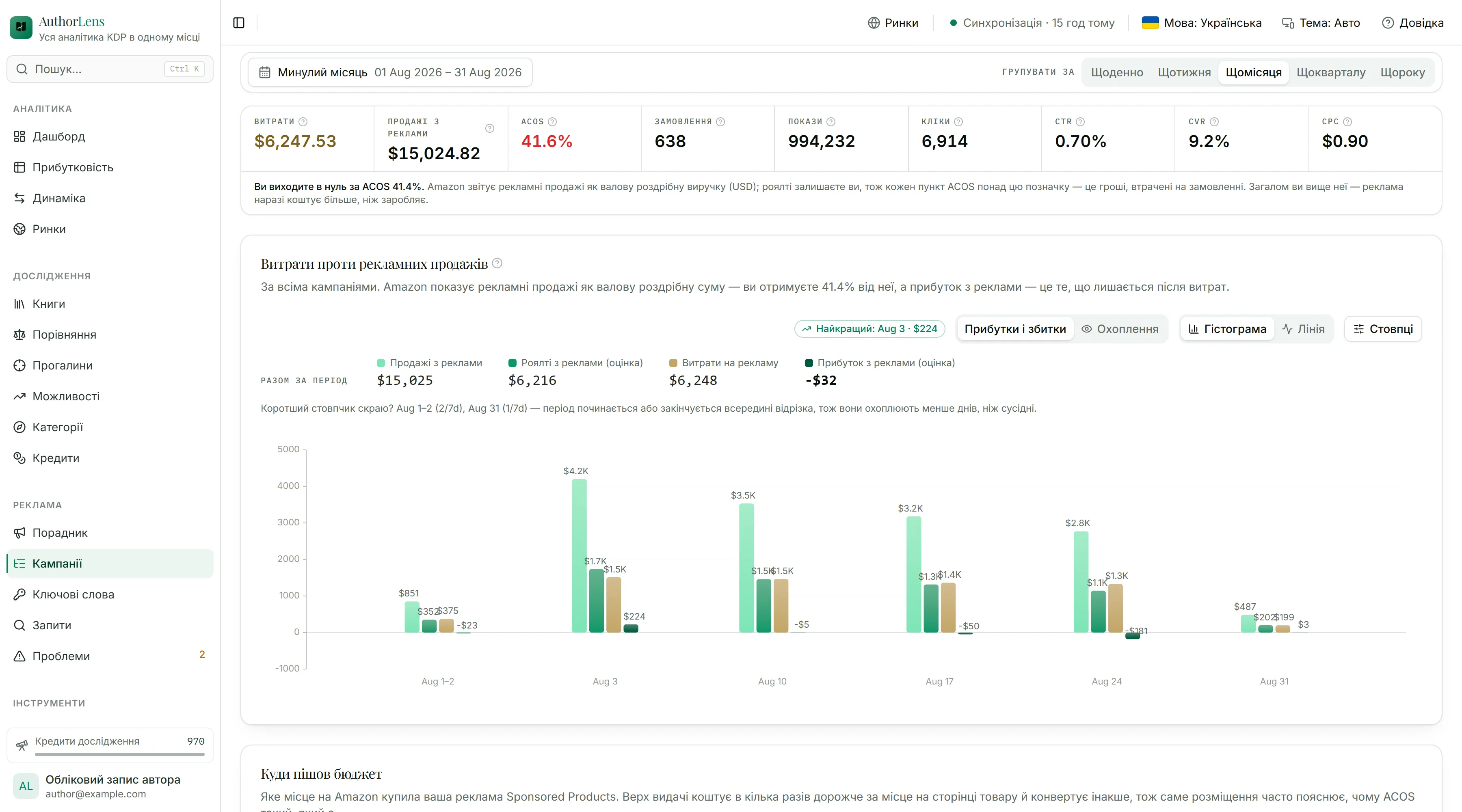Open the help icon next to ПОКАЗИ
This screenshot has height=812, width=1462.
[x=831, y=121]
